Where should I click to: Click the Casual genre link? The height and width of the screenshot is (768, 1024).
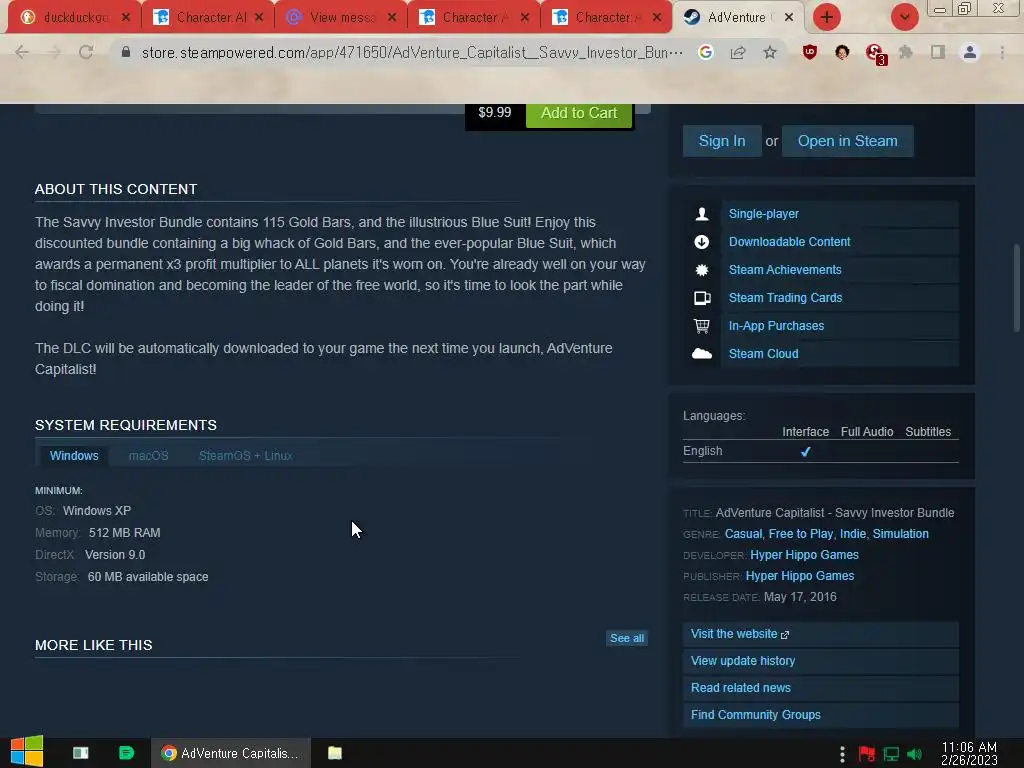[x=743, y=534]
